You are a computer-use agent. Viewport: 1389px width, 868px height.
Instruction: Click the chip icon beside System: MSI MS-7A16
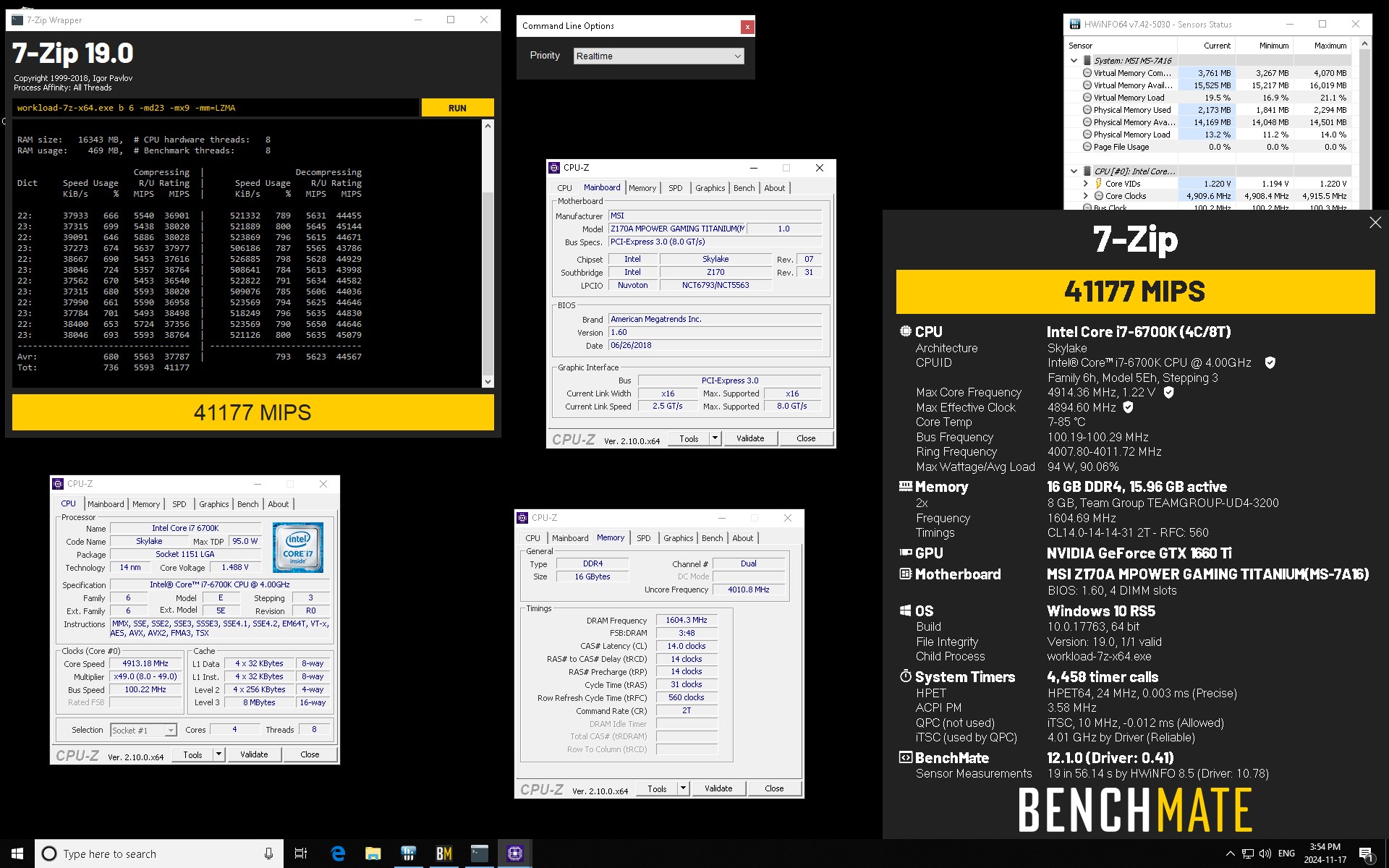point(1087,61)
